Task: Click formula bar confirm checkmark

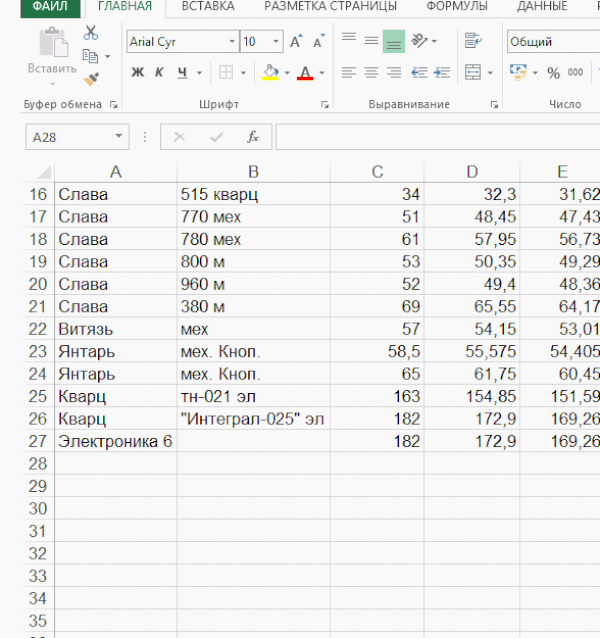Action: pyautogui.click(x=216, y=137)
